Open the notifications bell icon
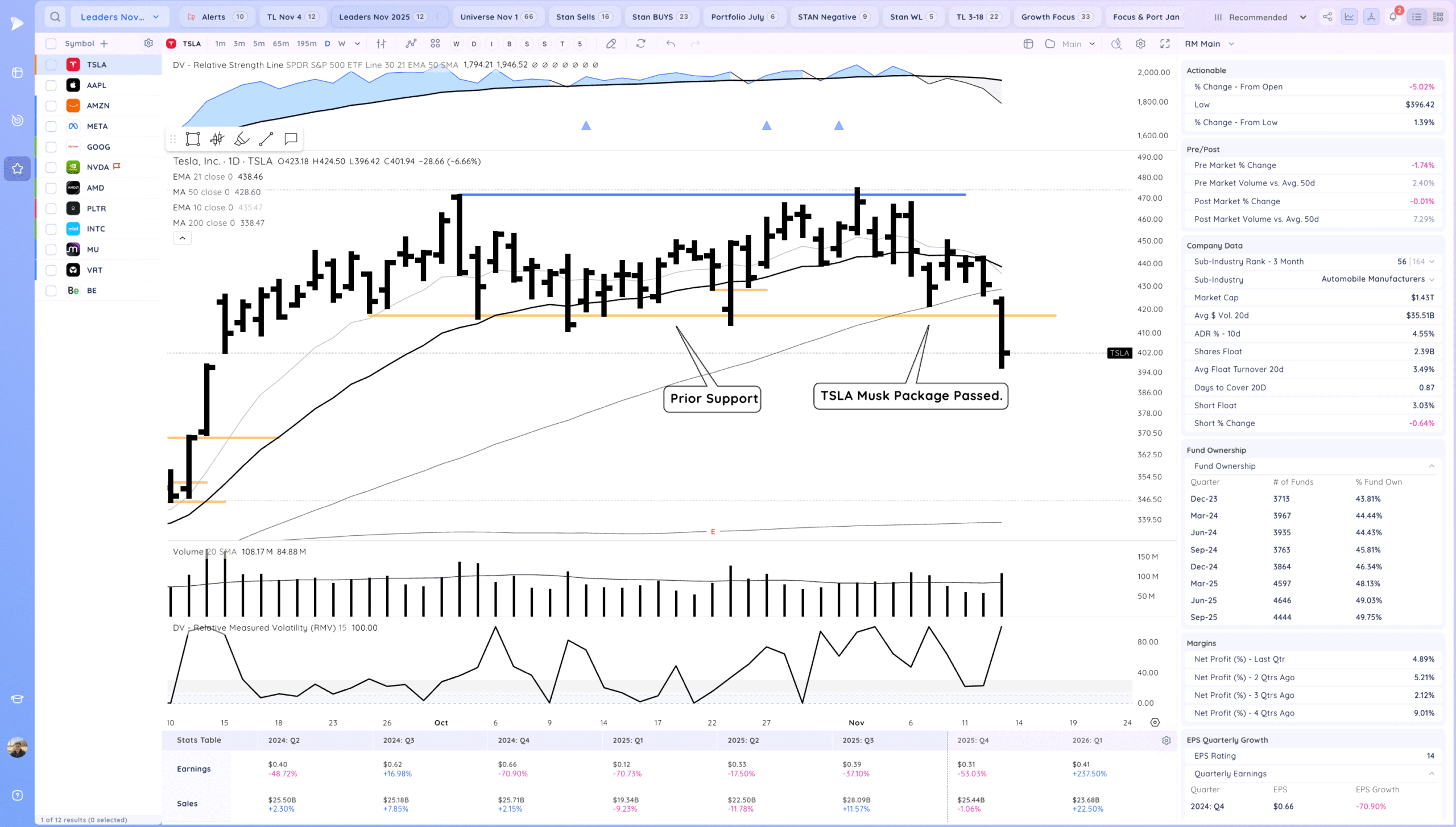The width and height of the screenshot is (1456, 827). (x=1393, y=17)
